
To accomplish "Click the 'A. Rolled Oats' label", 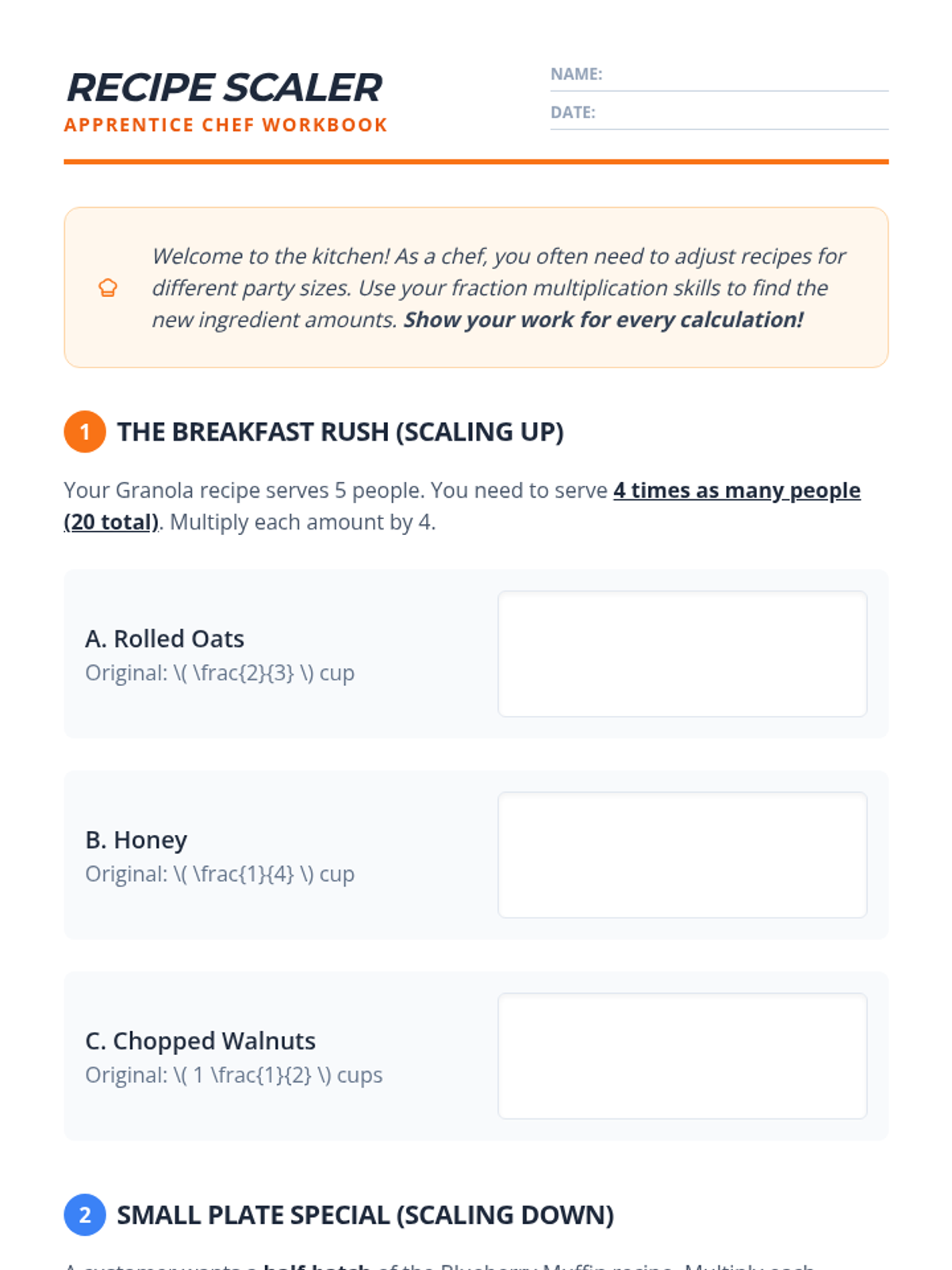I will [x=165, y=639].
